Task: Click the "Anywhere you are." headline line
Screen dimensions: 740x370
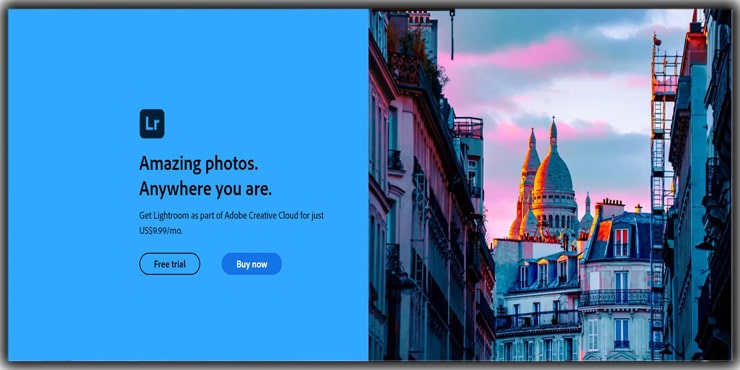Action: click(205, 189)
